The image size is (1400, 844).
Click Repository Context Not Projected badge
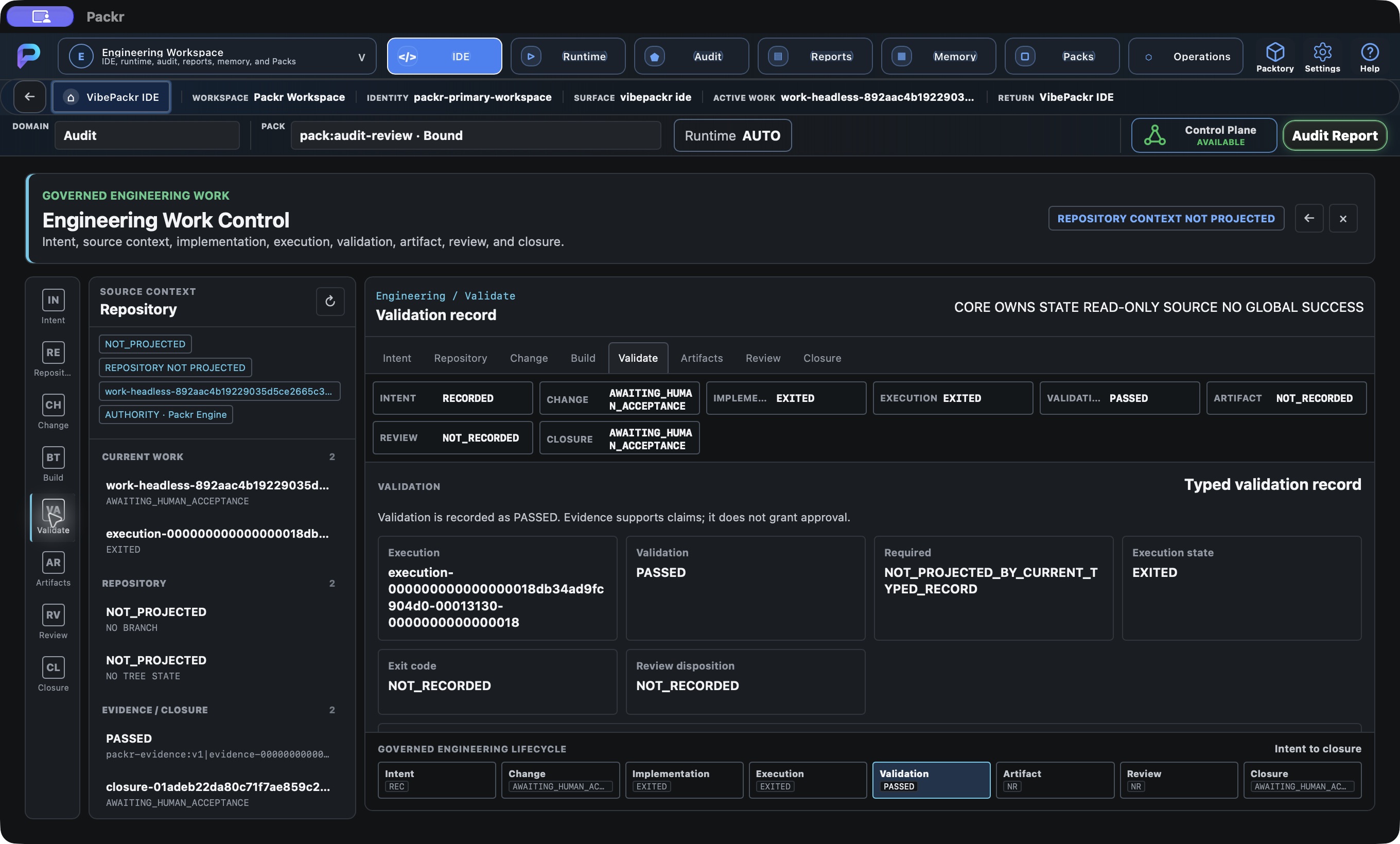(x=1166, y=218)
